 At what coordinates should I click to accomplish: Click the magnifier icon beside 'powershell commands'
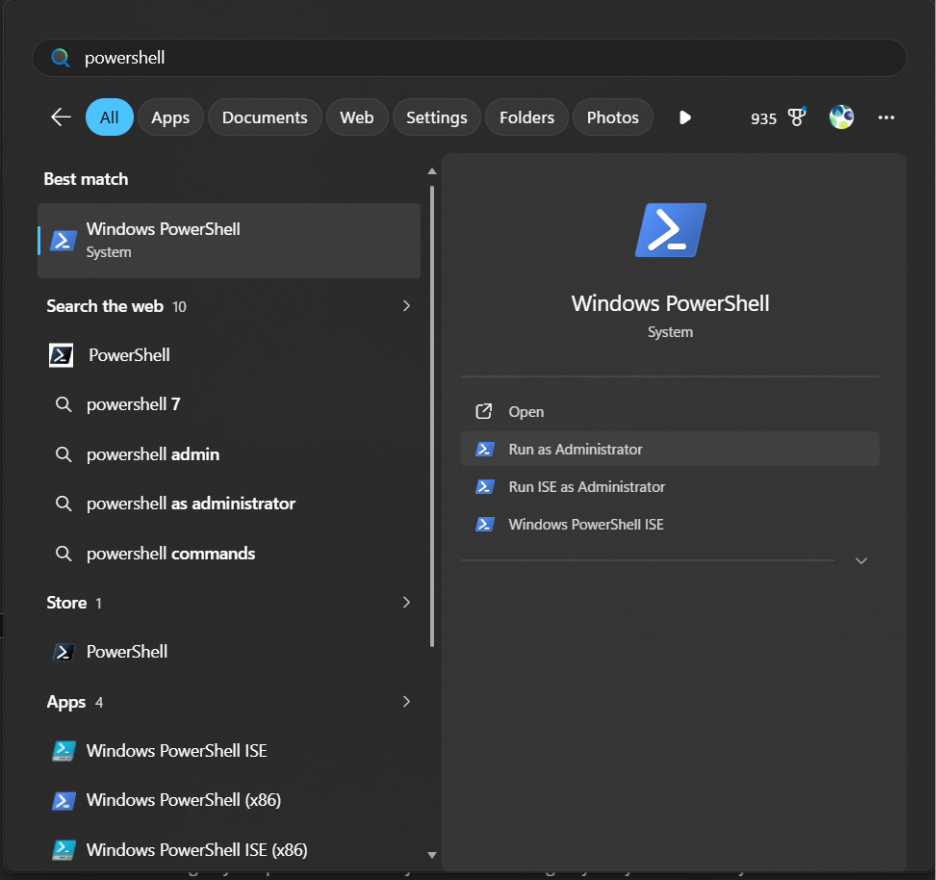pos(63,553)
